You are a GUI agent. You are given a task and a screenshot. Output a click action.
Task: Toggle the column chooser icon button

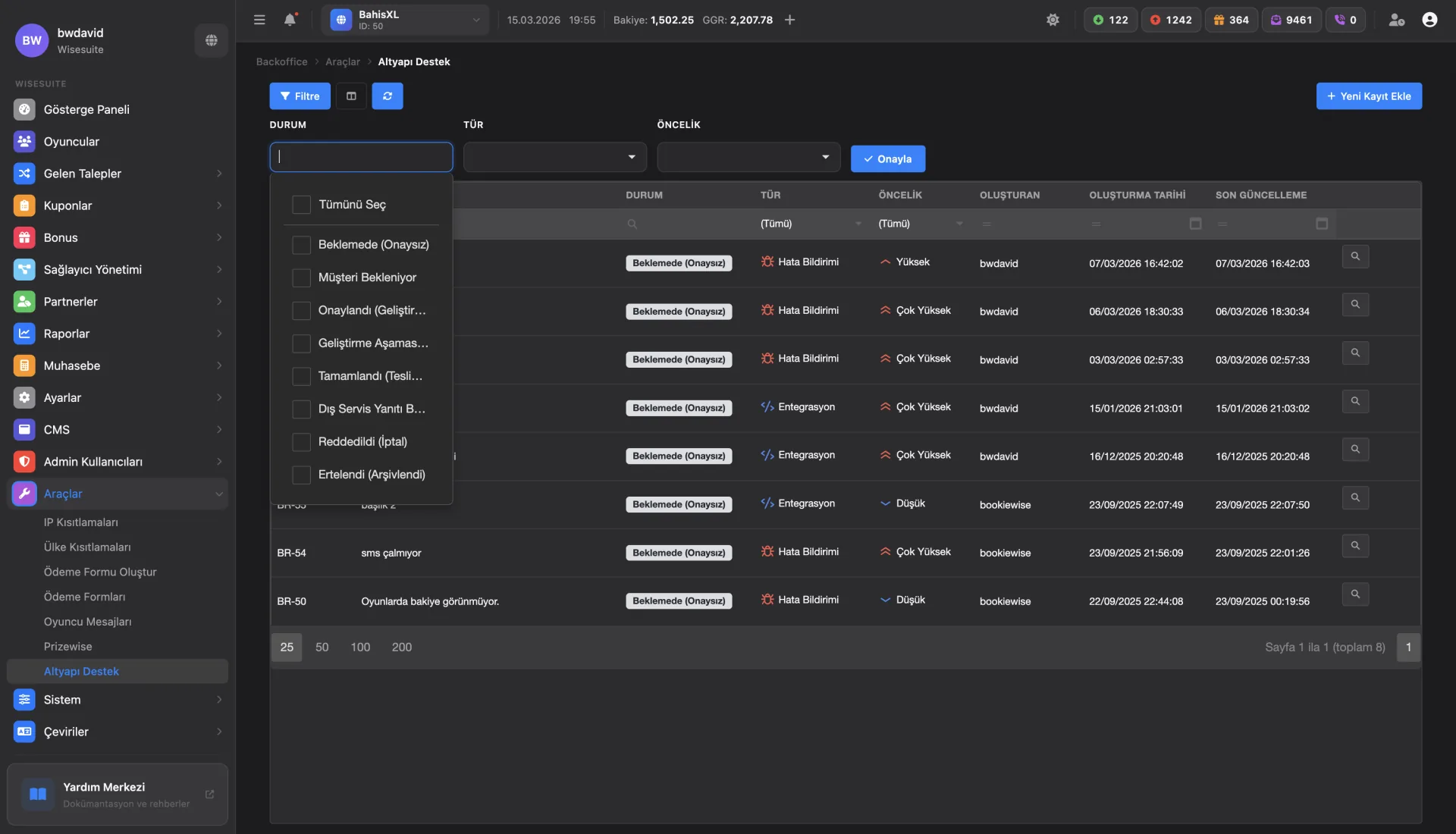(351, 96)
